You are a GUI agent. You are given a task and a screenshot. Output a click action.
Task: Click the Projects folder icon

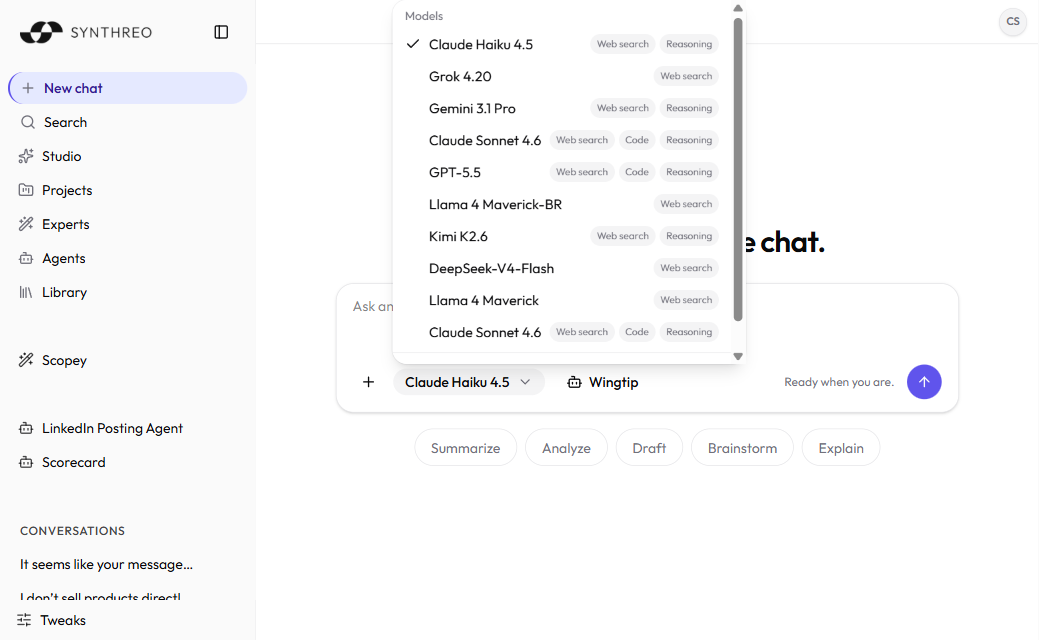(26, 190)
